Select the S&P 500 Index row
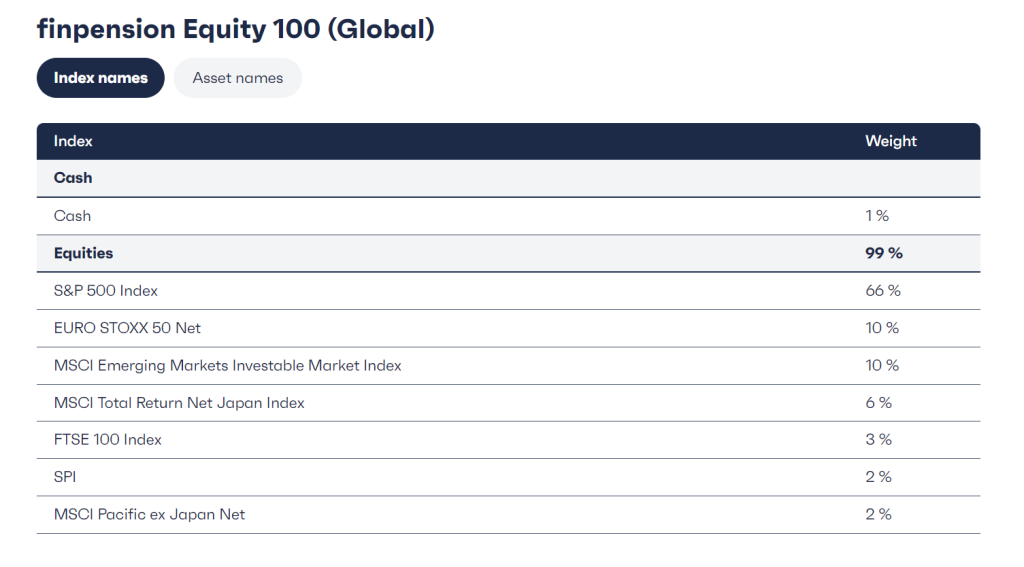The image size is (1024, 567). [x=106, y=291]
